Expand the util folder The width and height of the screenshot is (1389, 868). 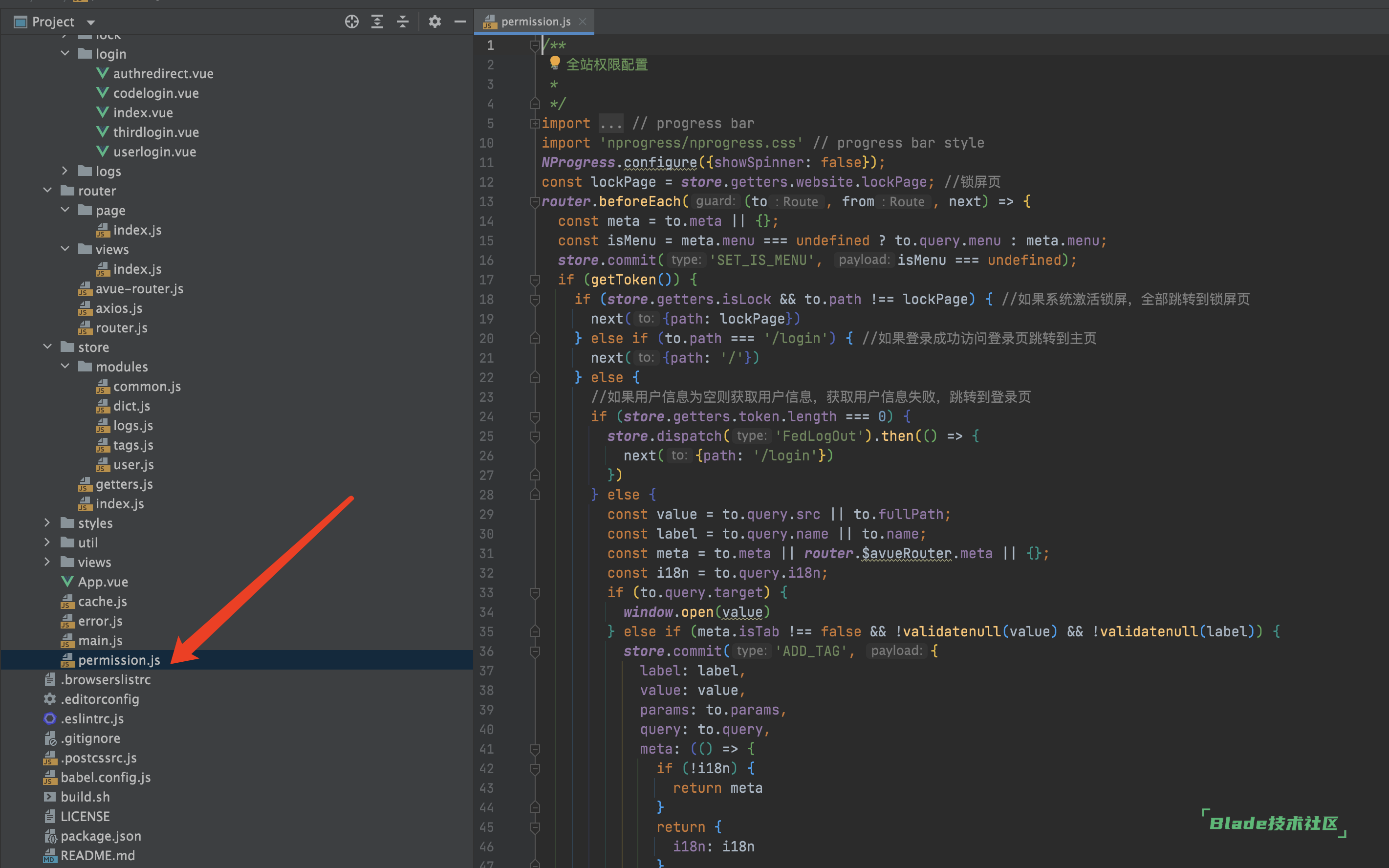pos(47,542)
